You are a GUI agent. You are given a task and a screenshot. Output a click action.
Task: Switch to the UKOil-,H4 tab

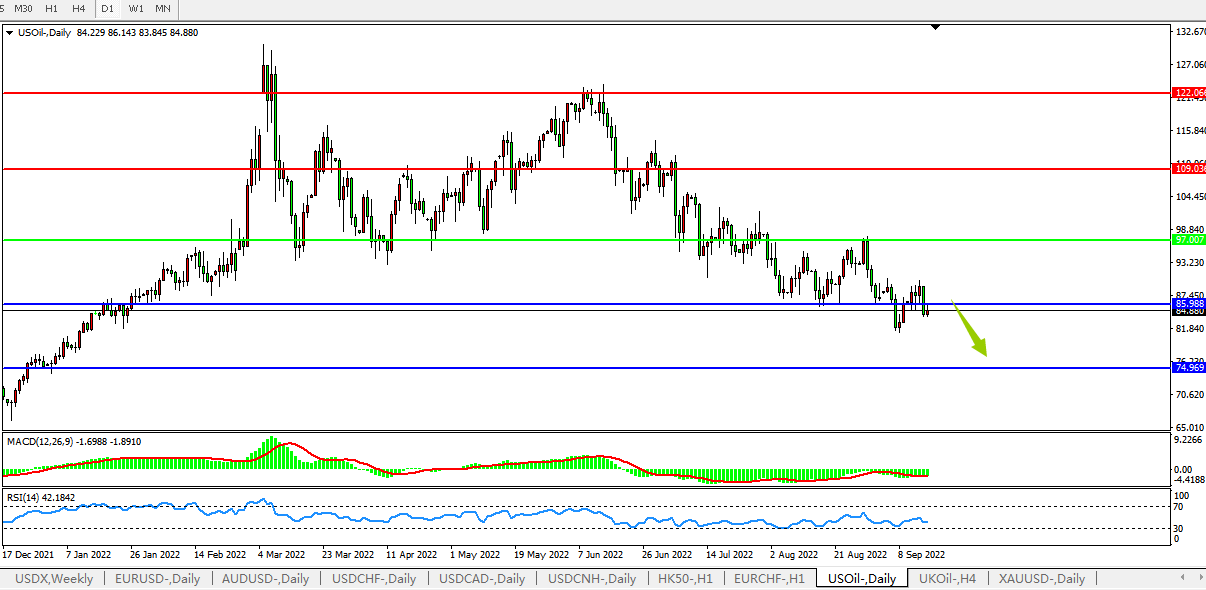(947, 579)
